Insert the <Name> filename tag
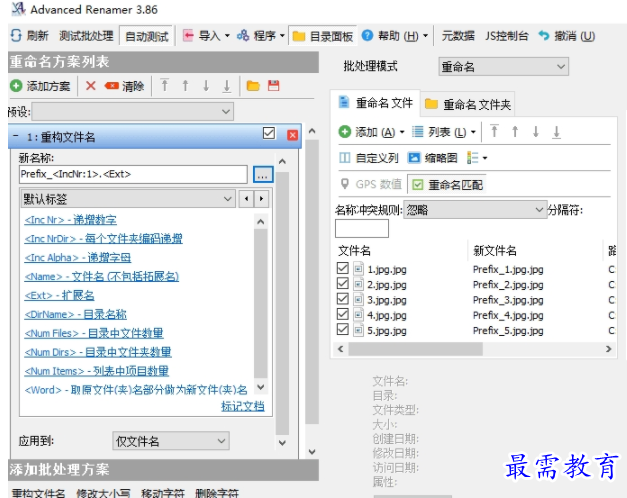627x498 pixels. 102,276
